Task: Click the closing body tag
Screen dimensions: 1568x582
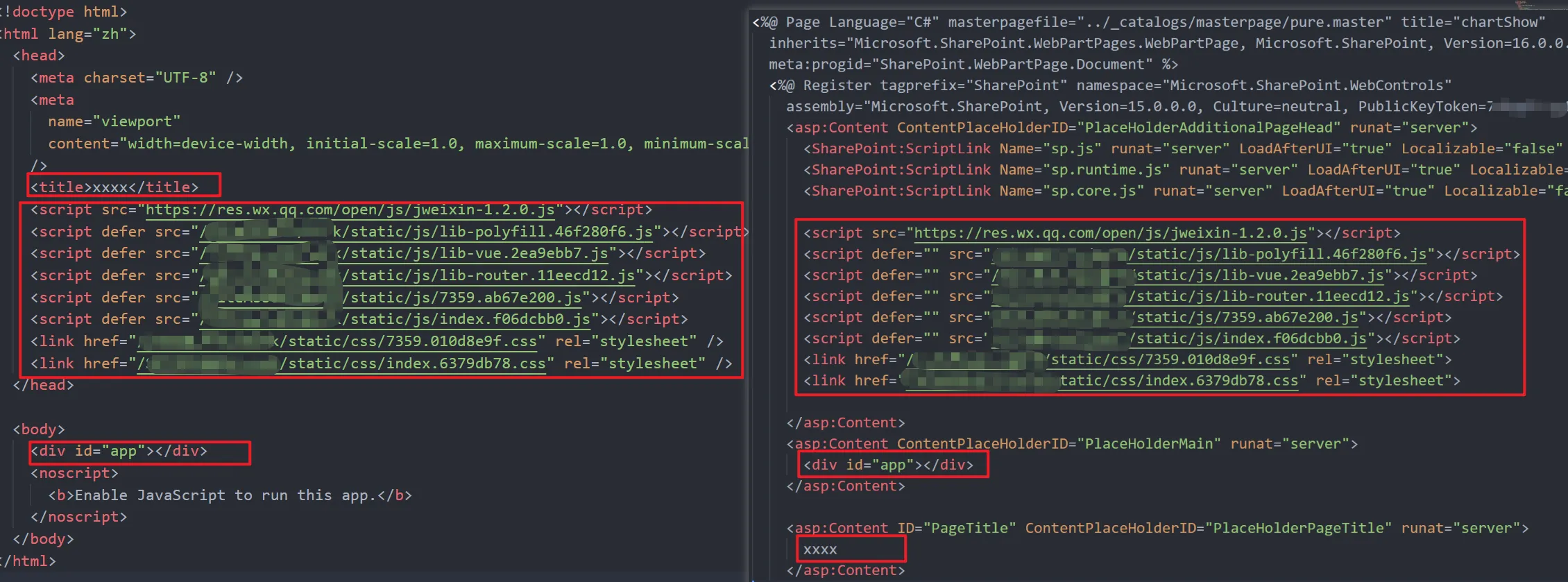Action: pyautogui.click(x=43, y=539)
